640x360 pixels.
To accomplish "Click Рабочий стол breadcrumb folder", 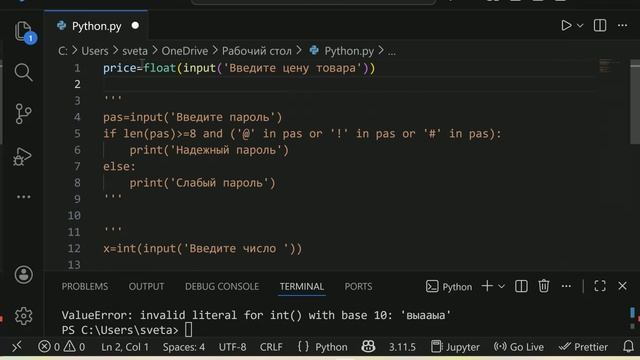I will (x=257, y=51).
